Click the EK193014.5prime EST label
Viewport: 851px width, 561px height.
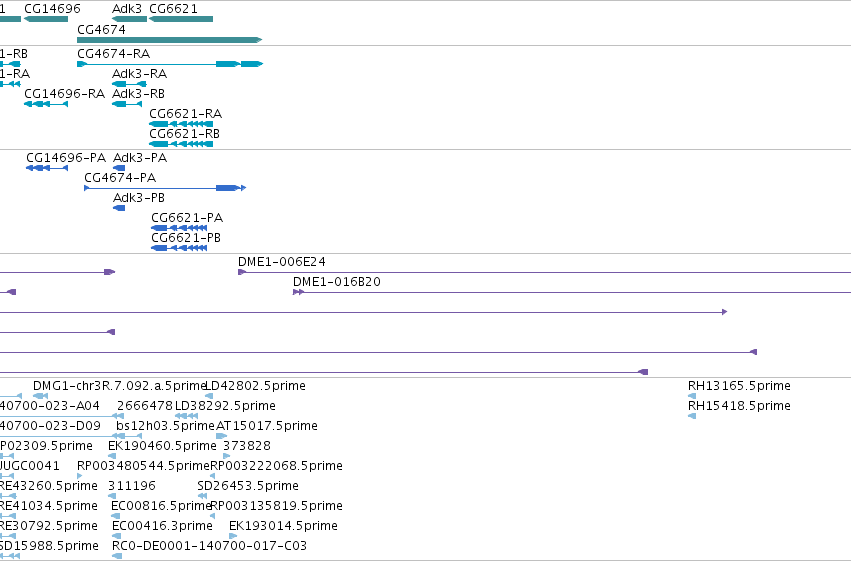[x=283, y=526]
